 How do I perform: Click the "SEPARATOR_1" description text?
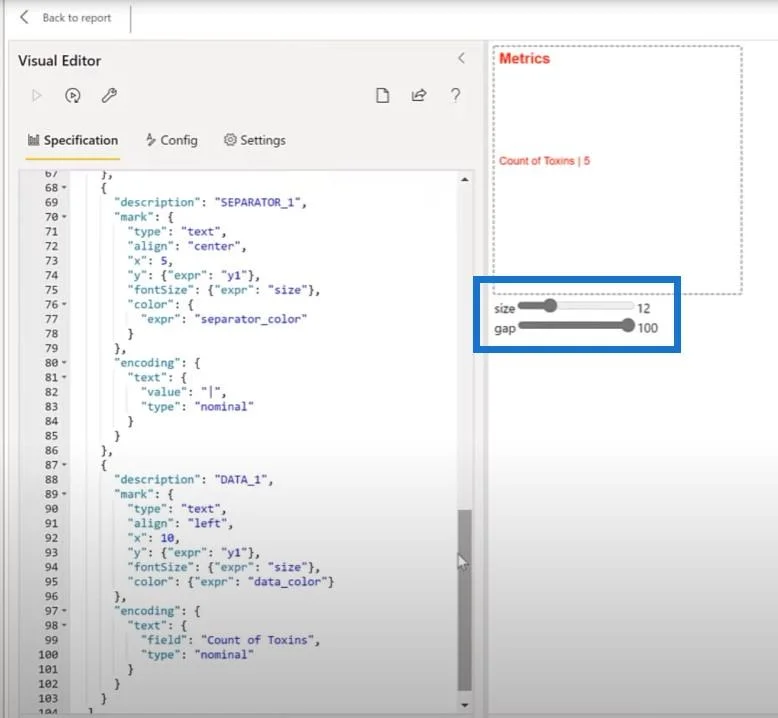(260, 202)
